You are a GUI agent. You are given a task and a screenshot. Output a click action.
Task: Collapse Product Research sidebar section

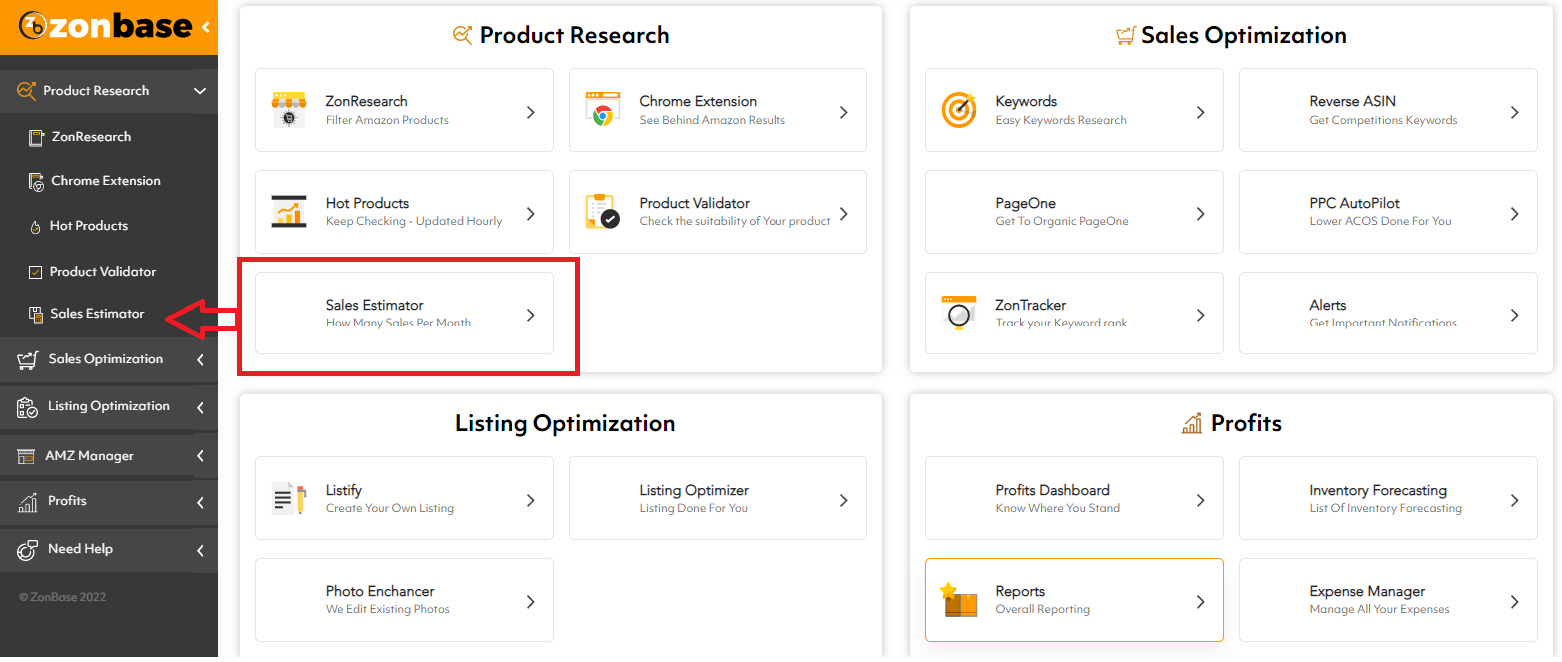(200, 91)
